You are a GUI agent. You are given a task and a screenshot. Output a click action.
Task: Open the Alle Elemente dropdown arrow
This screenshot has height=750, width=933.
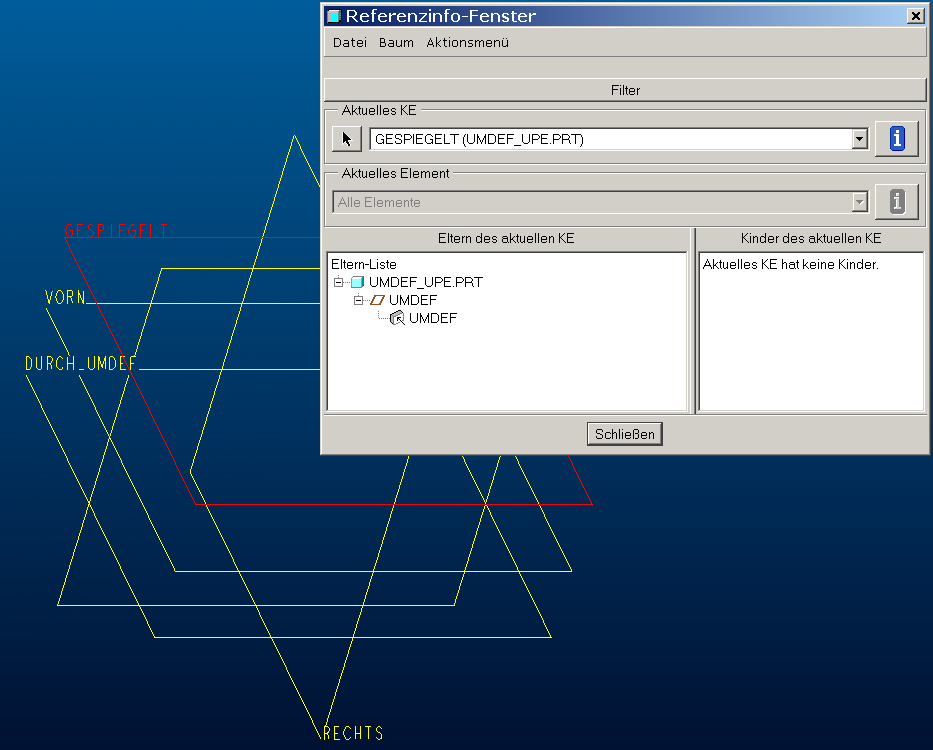pos(859,202)
